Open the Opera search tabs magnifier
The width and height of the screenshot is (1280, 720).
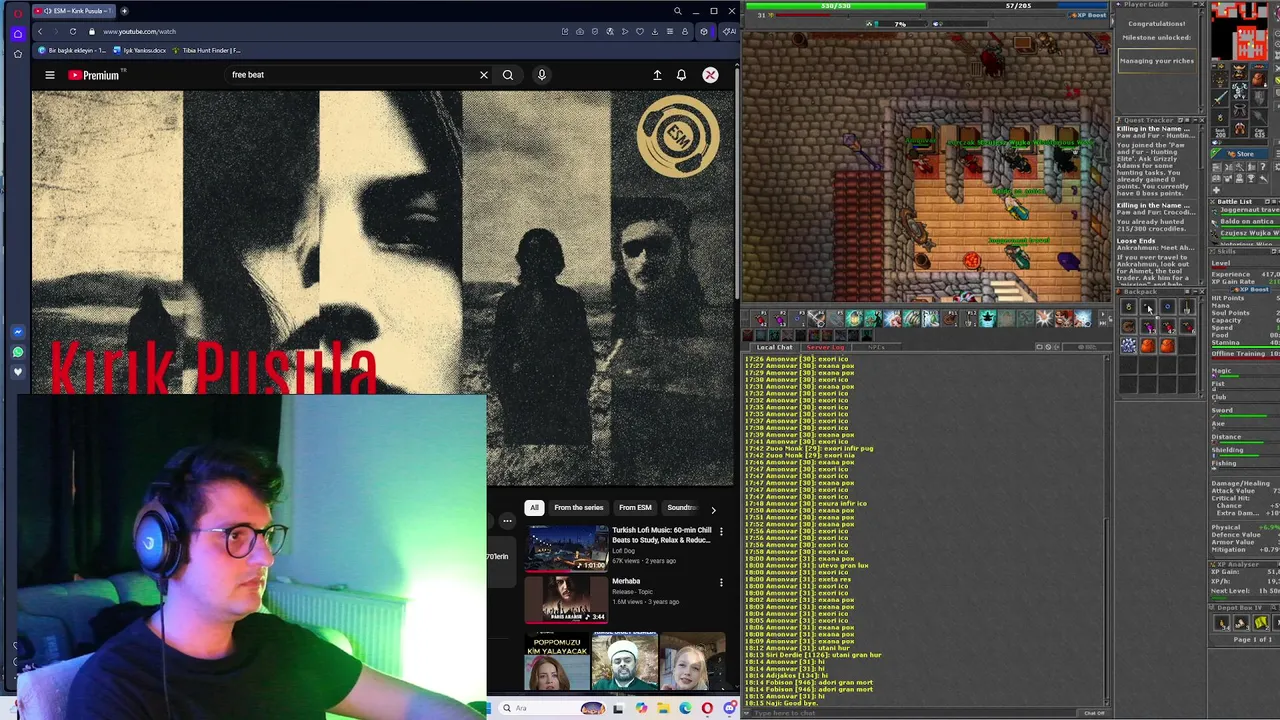click(x=678, y=11)
